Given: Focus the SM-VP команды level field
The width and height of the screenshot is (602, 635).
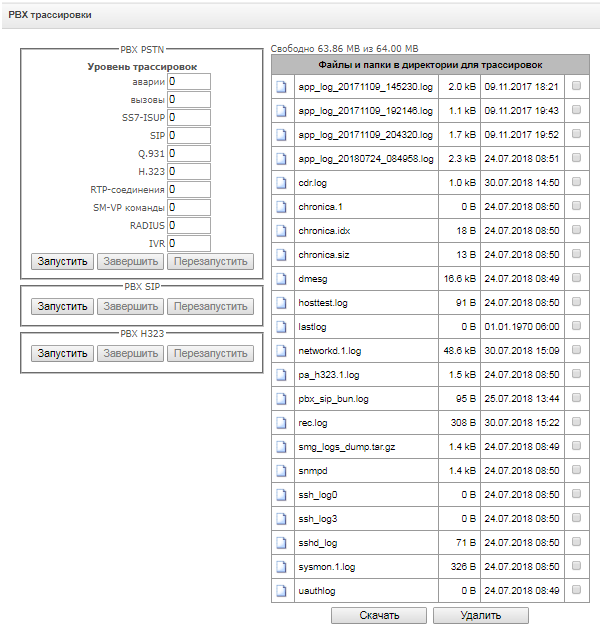Looking at the screenshot, I should (189, 207).
